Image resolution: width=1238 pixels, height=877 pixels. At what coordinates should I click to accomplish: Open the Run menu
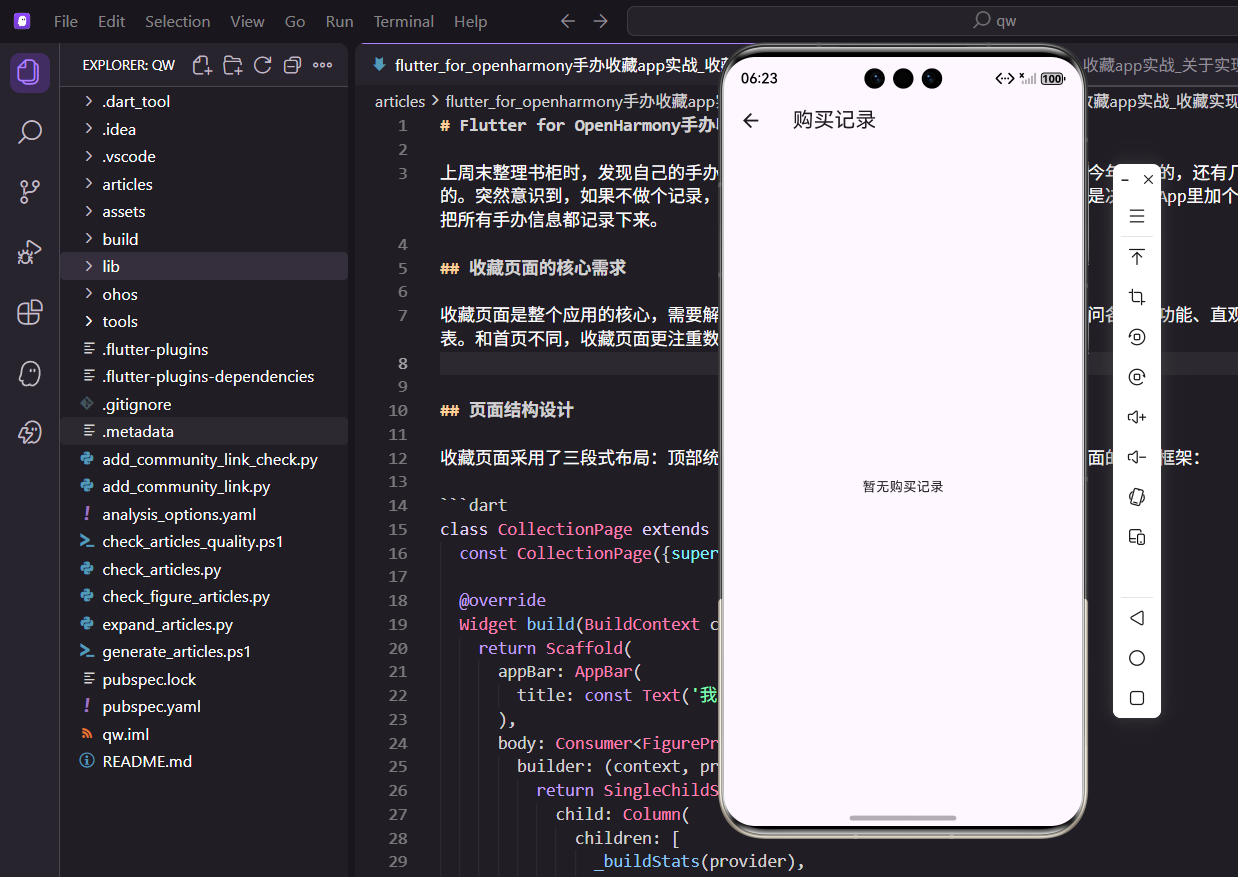coord(340,21)
